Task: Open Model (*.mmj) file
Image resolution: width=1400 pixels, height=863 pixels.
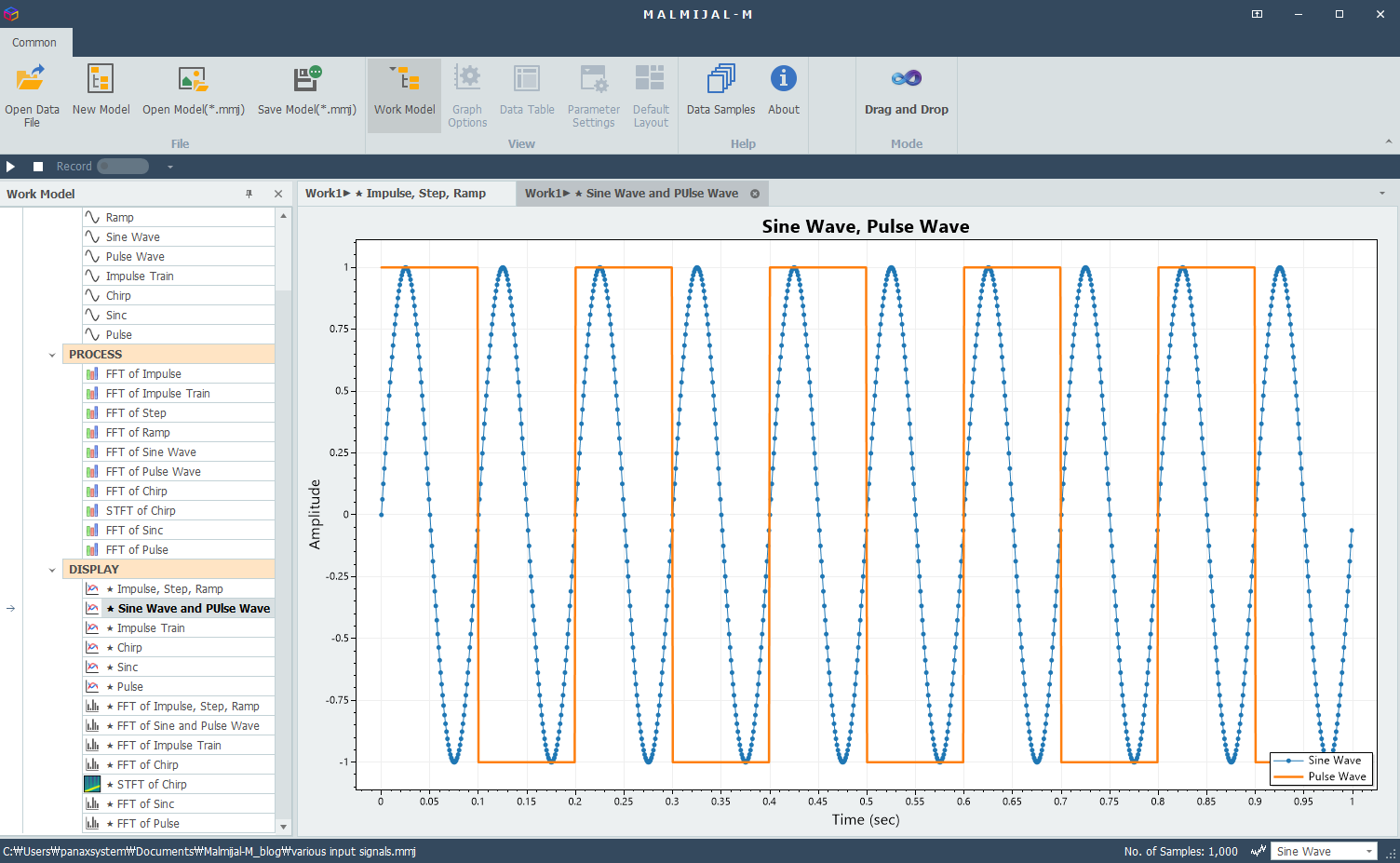Action: [194, 91]
